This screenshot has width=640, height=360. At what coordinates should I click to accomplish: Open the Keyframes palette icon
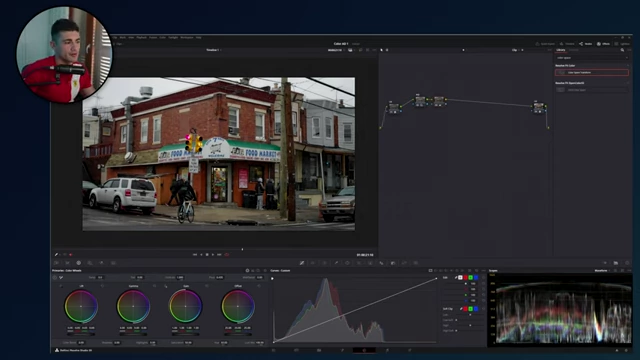click(604, 263)
